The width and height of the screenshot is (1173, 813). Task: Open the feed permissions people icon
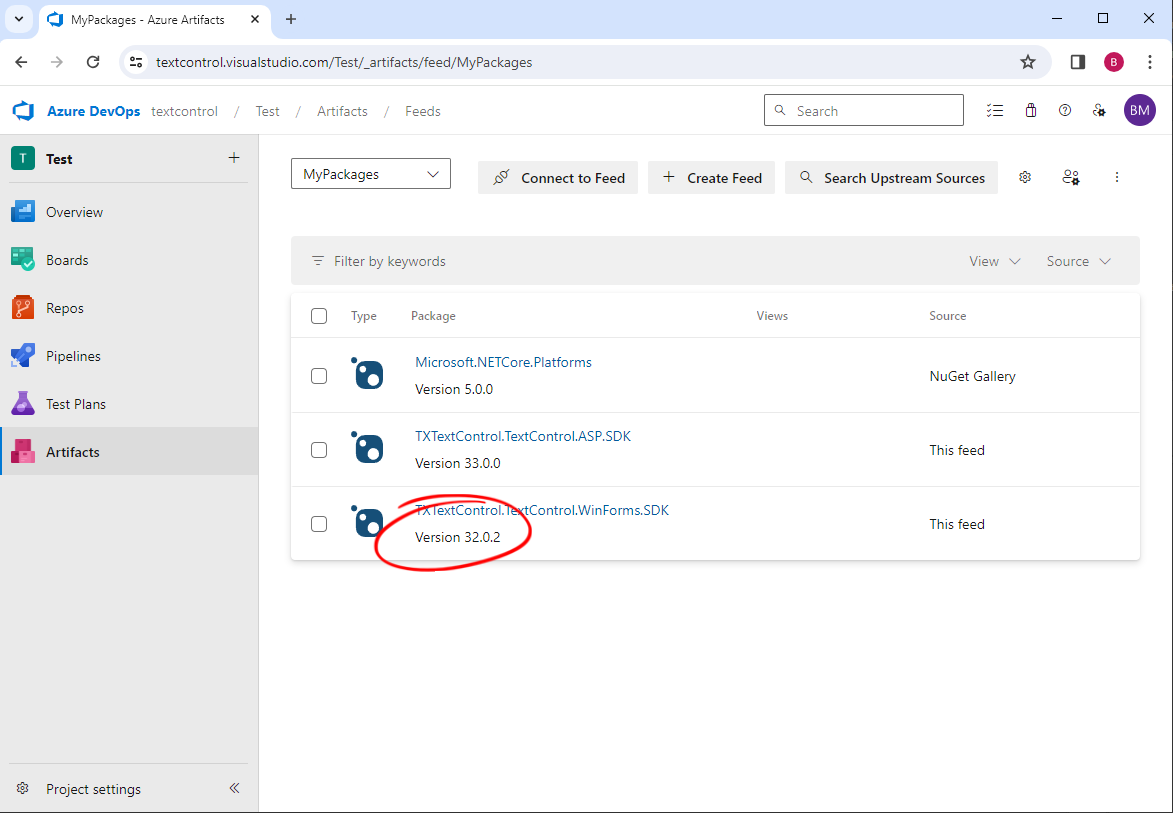coord(1071,177)
